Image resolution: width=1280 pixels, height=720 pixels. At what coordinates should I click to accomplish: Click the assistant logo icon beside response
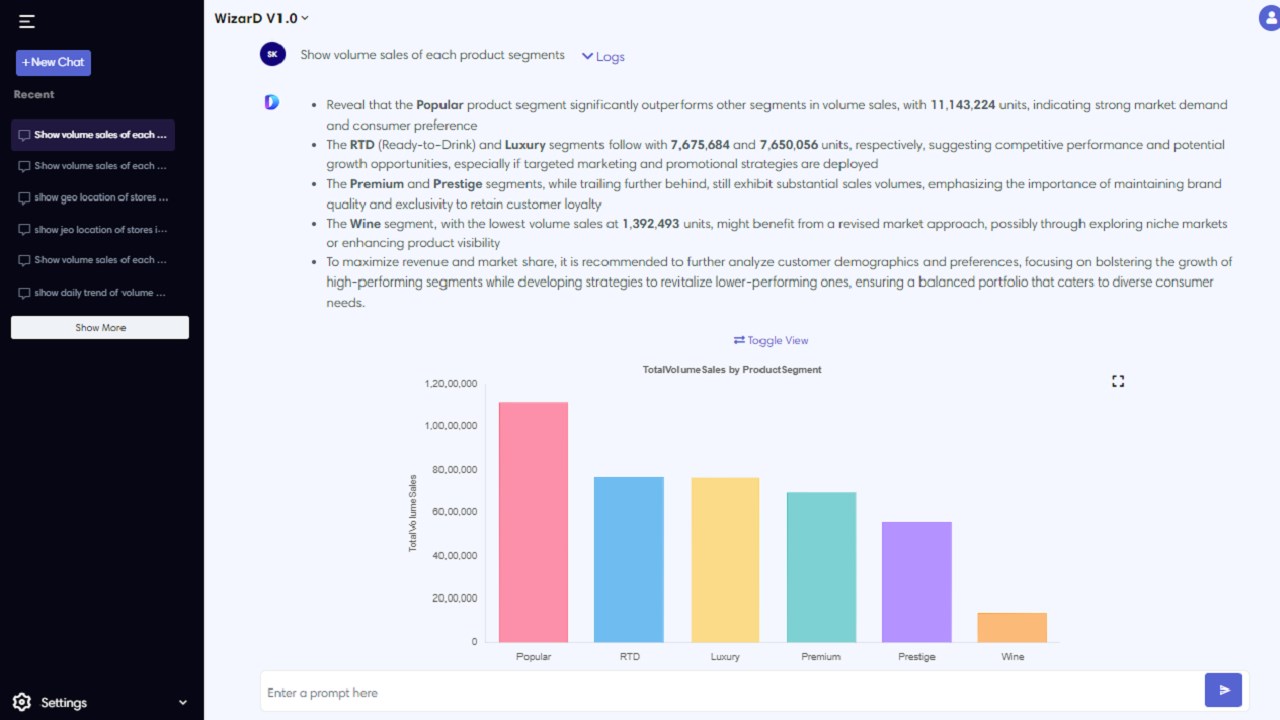(x=271, y=102)
